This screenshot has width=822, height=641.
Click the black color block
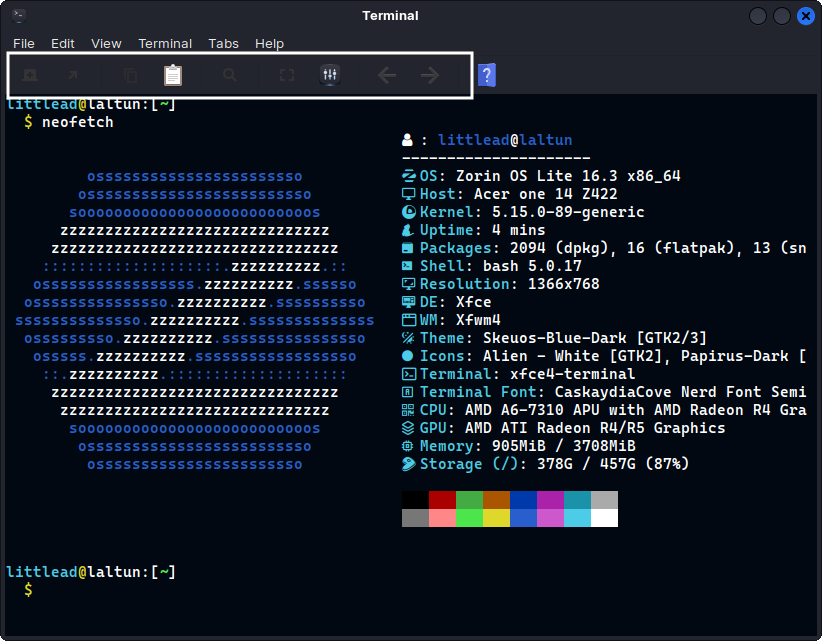415,500
